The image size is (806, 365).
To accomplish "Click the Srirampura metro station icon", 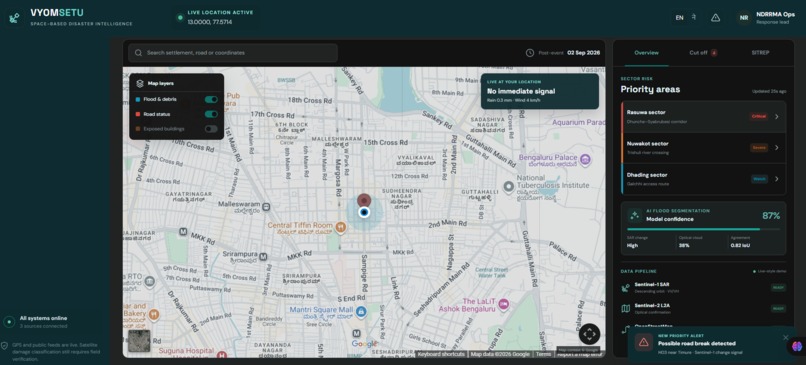I will (x=263, y=256).
